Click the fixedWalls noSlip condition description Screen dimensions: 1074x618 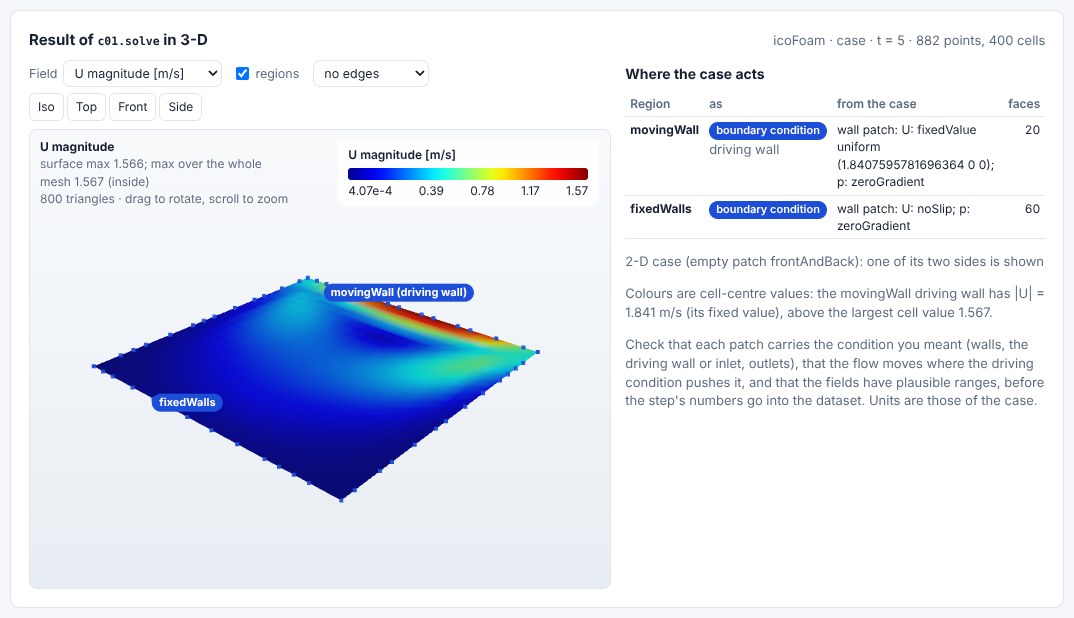click(903, 217)
